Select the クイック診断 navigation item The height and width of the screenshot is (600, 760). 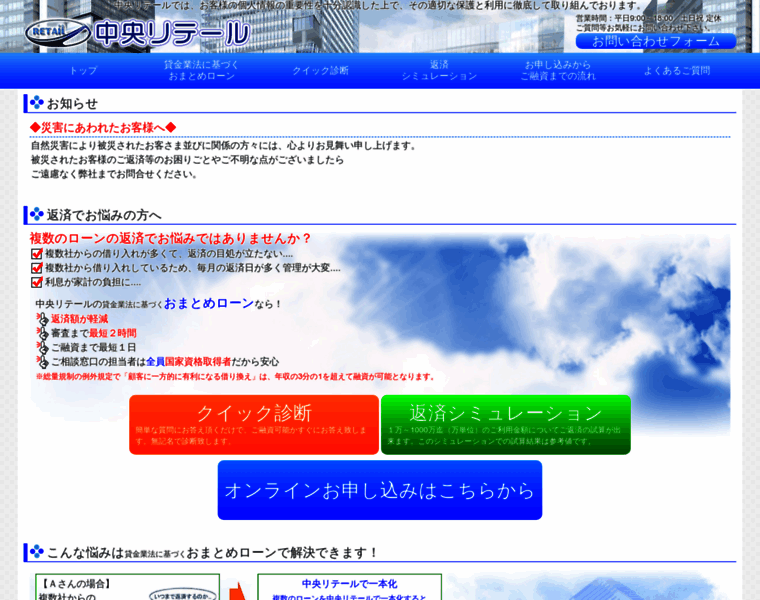[x=320, y=71]
